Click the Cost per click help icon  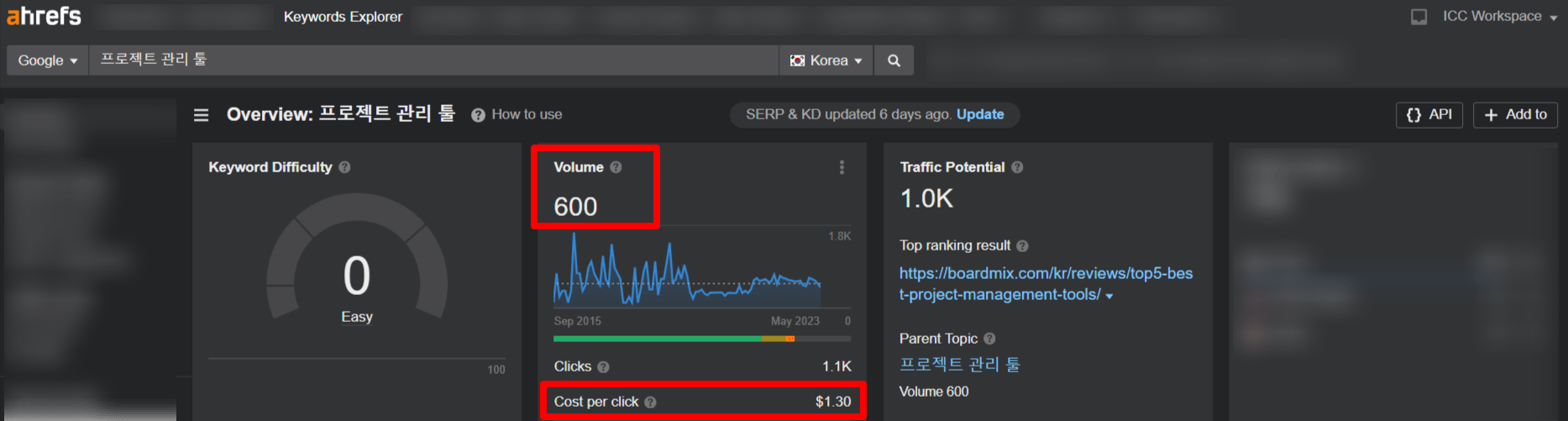650,403
